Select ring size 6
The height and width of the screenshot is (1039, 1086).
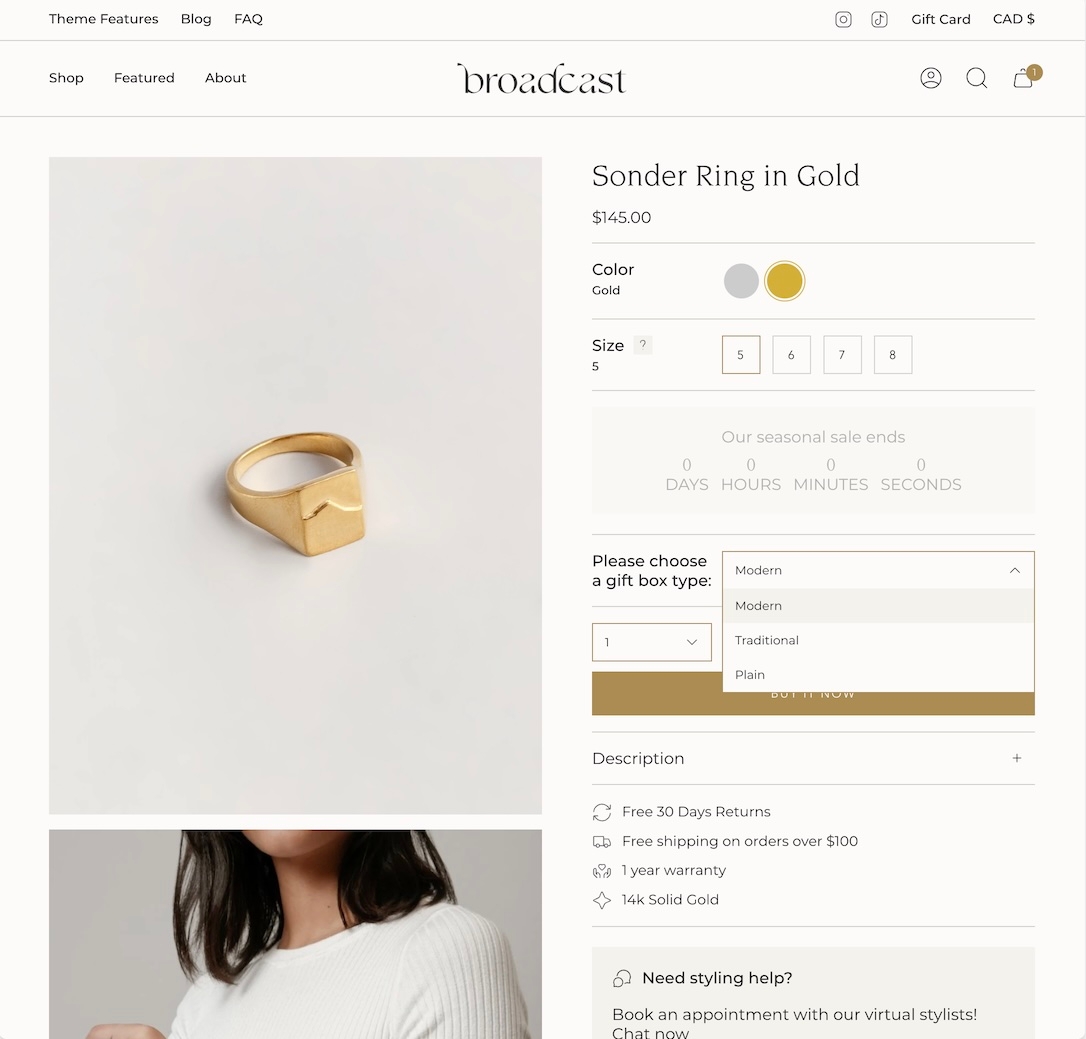click(791, 355)
